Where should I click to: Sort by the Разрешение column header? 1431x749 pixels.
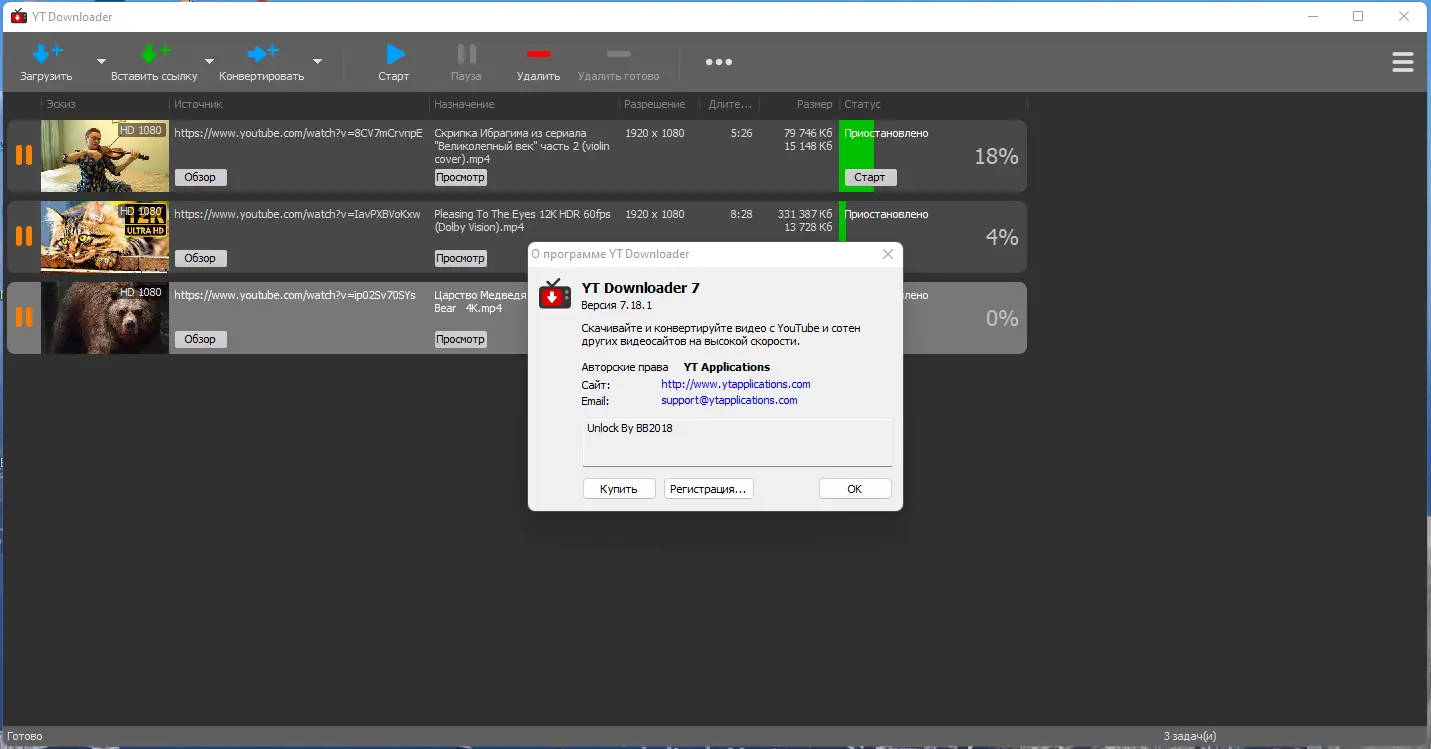pyautogui.click(x=655, y=104)
